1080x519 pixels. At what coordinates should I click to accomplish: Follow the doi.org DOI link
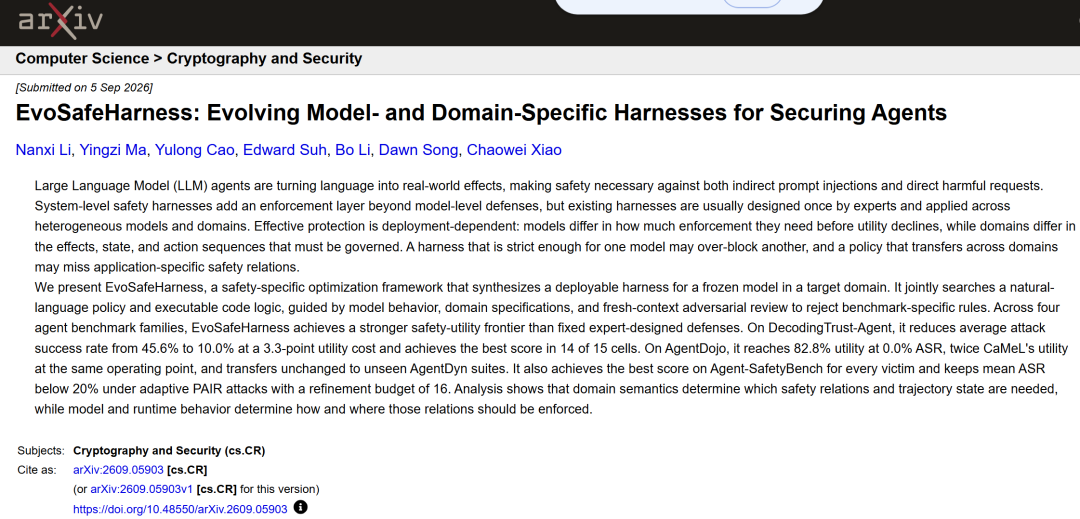[x=180, y=509]
